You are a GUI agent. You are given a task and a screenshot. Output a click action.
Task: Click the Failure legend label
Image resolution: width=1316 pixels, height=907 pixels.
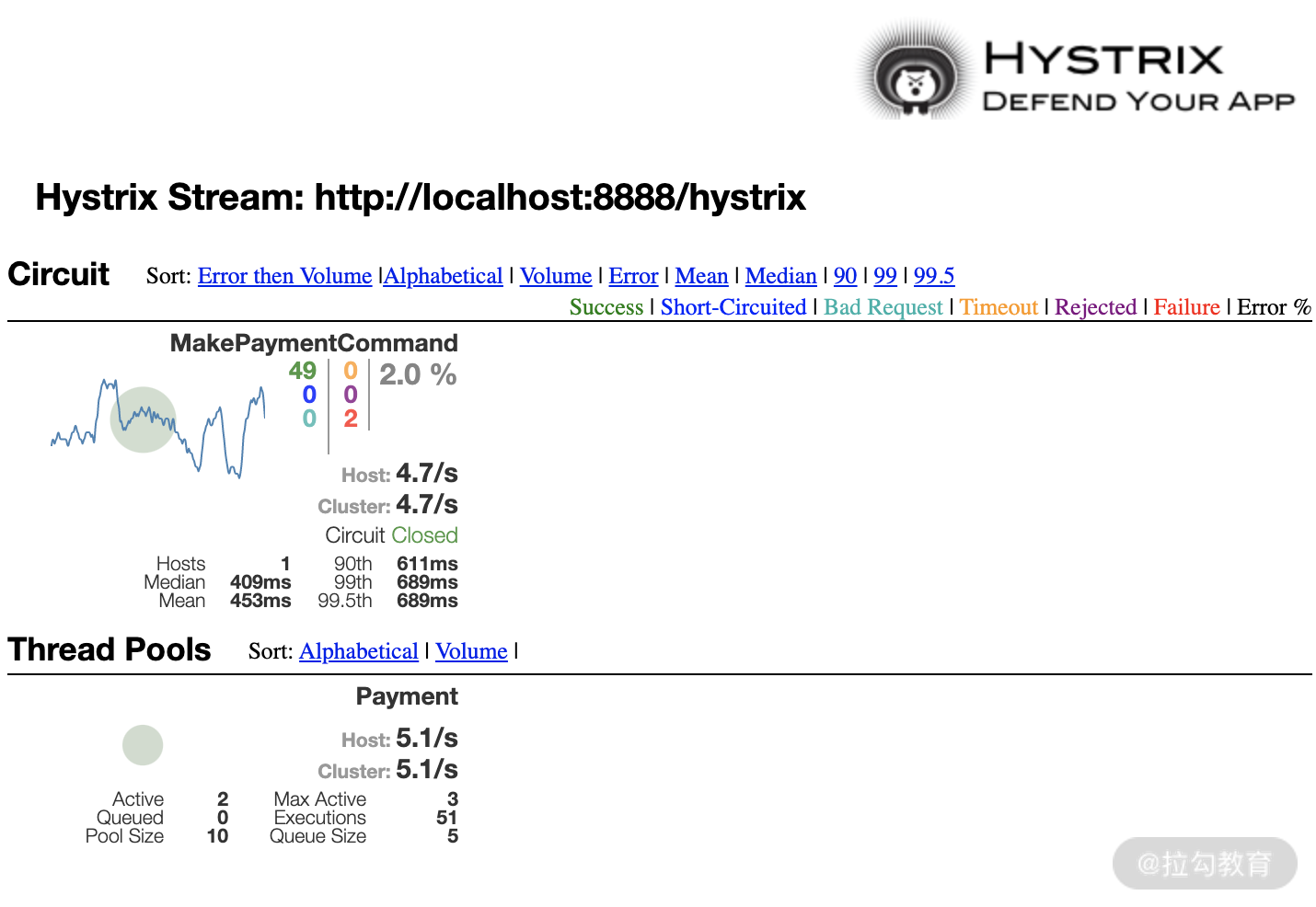[1187, 307]
